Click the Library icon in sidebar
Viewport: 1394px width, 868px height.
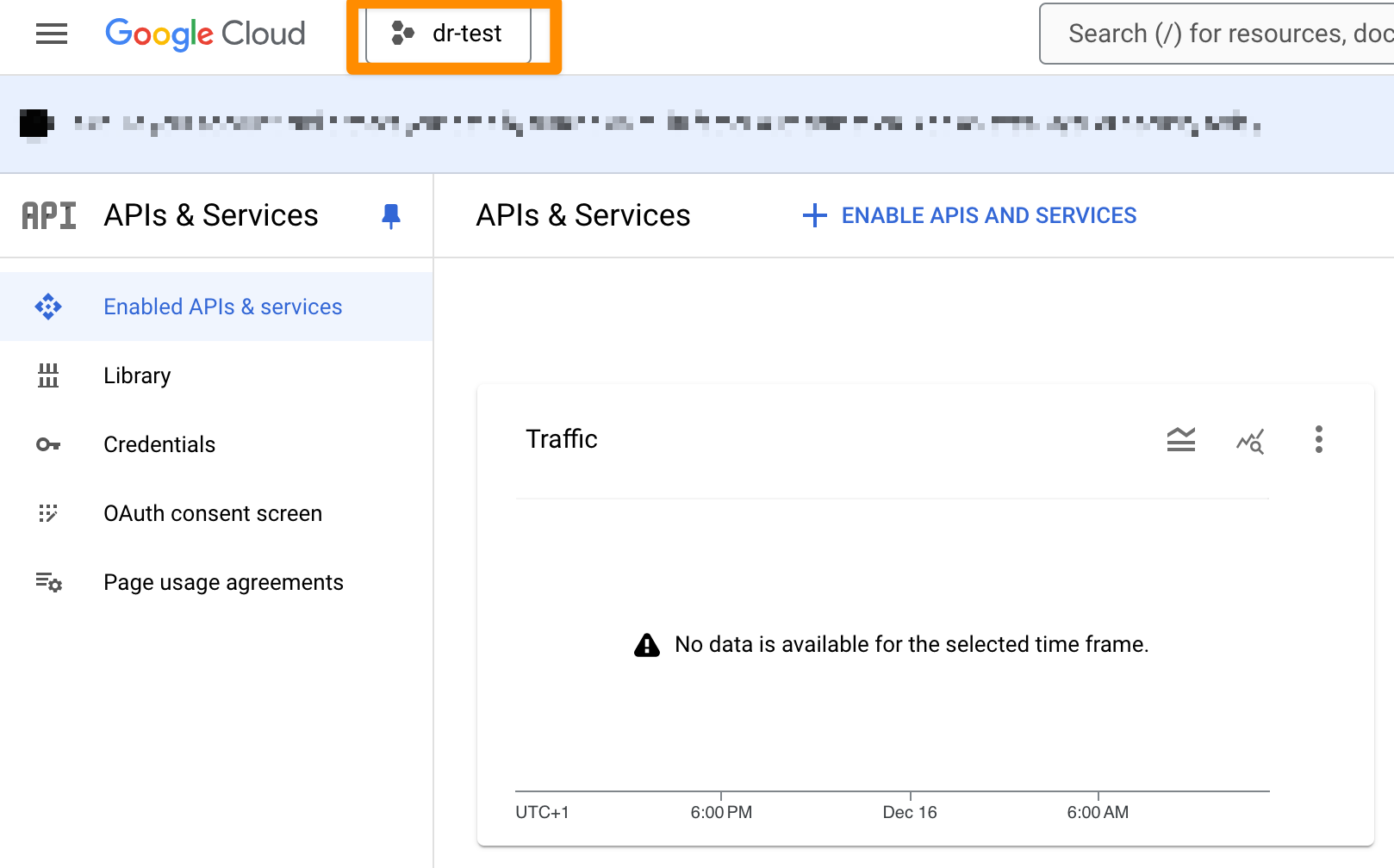(x=48, y=375)
